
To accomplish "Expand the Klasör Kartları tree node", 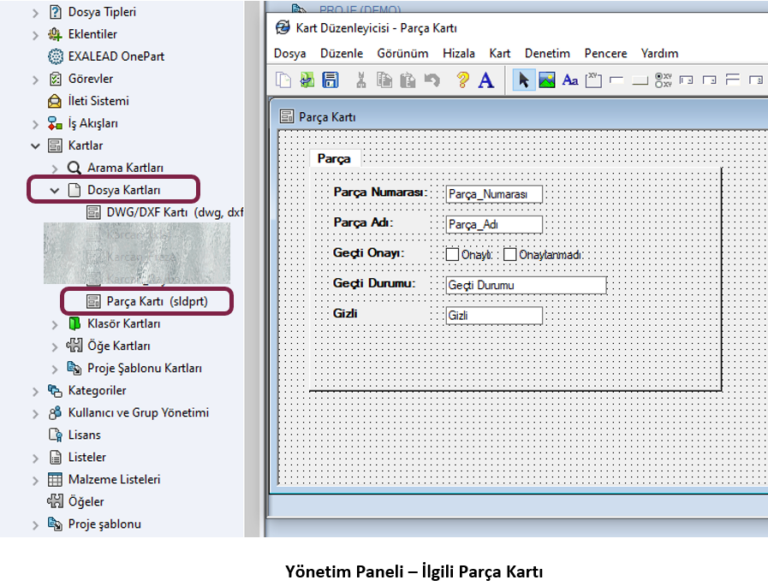I will point(54,324).
